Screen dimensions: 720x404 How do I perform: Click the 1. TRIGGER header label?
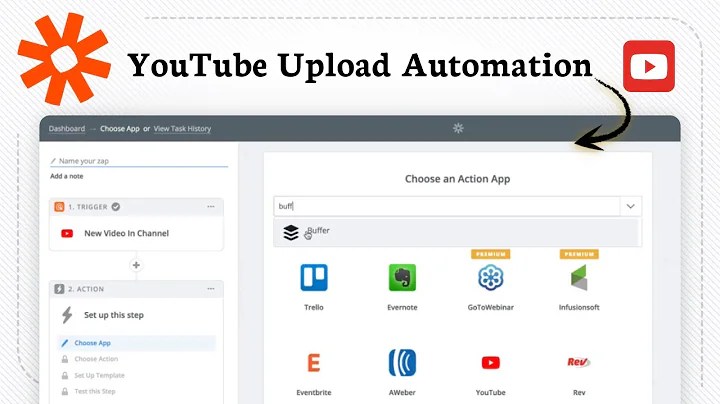click(x=88, y=207)
